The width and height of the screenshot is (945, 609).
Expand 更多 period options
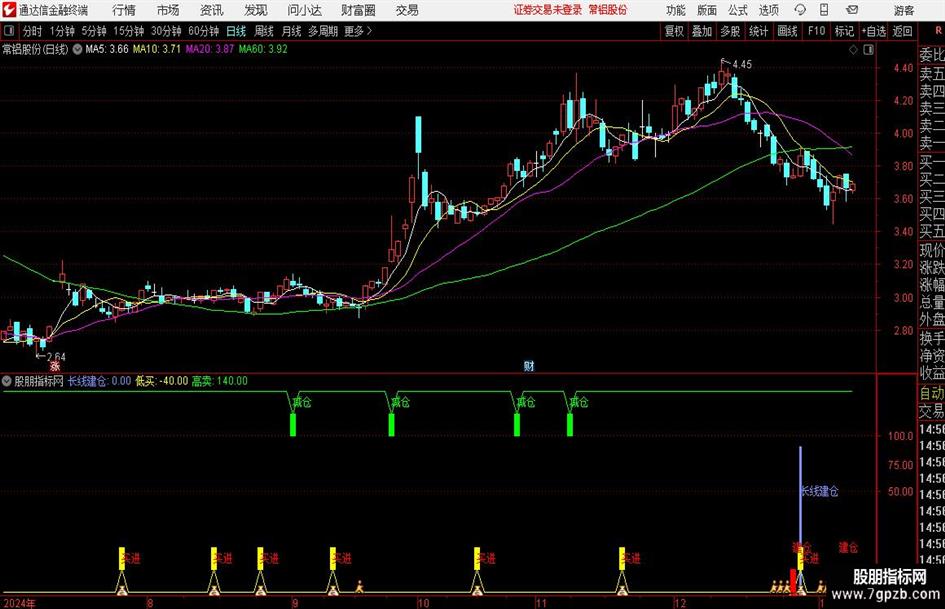point(358,31)
